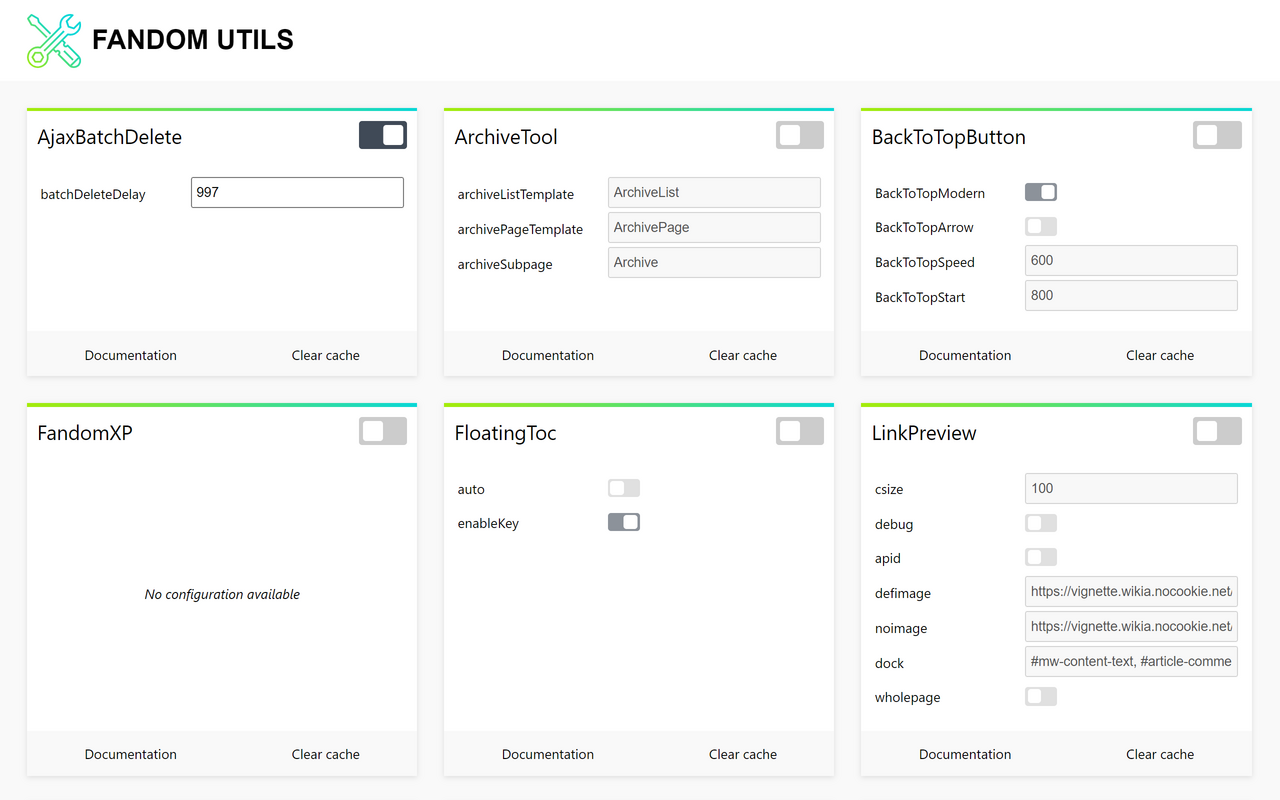Click the 'No configuration available' message
The image size is (1280, 800).
click(x=222, y=594)
